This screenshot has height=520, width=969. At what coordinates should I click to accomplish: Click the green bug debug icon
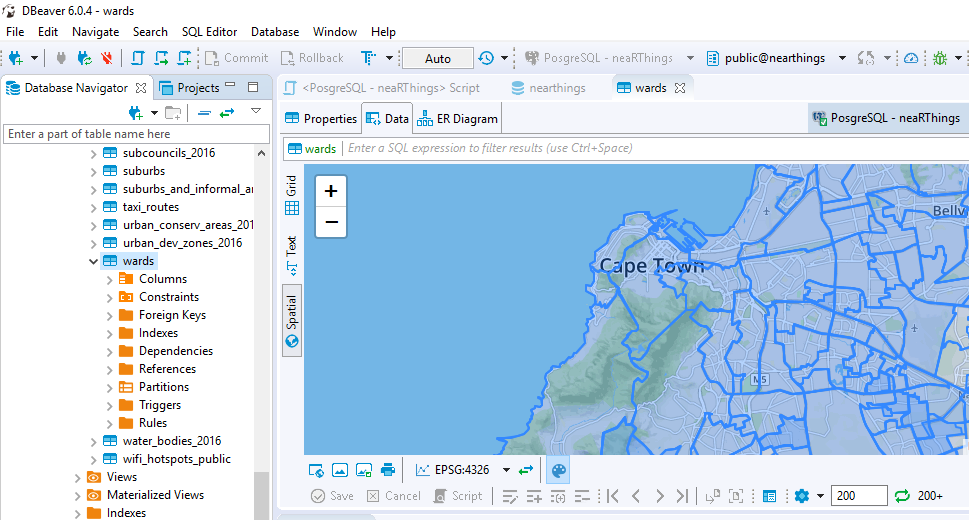click(940, 58)
